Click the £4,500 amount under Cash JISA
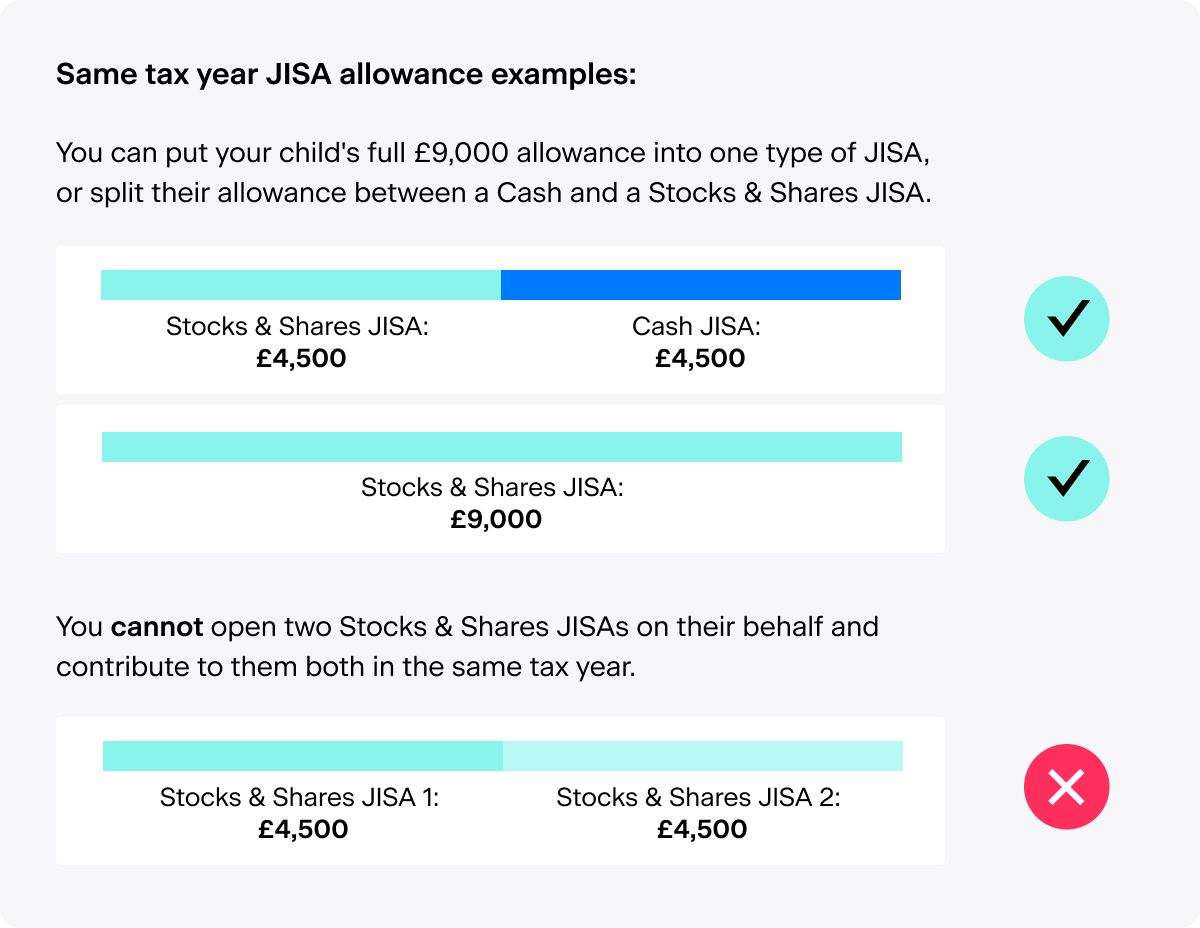The width and height of the screenshot is (1200, 928). tap(700, 358)
